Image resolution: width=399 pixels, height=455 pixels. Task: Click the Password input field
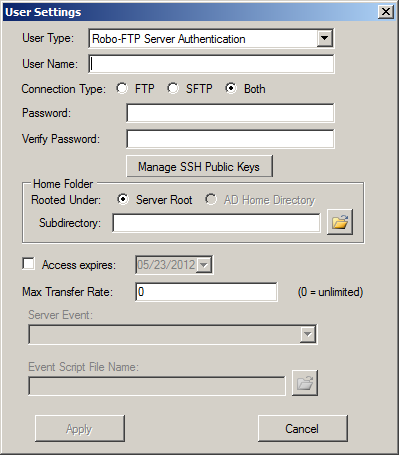click(230, 113)
